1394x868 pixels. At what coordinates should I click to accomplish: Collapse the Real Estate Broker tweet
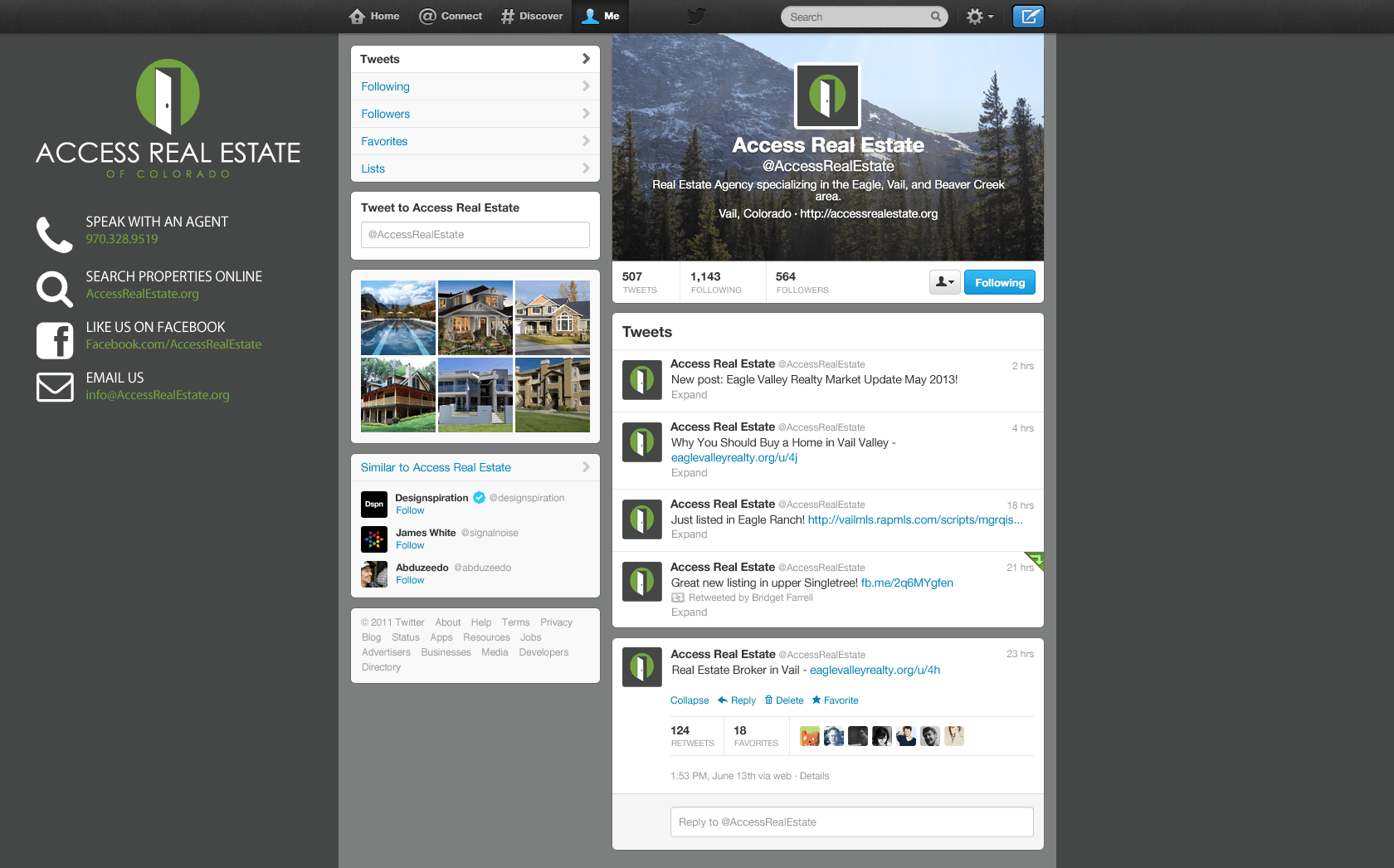pyautogui.click(x=690, y=700)
